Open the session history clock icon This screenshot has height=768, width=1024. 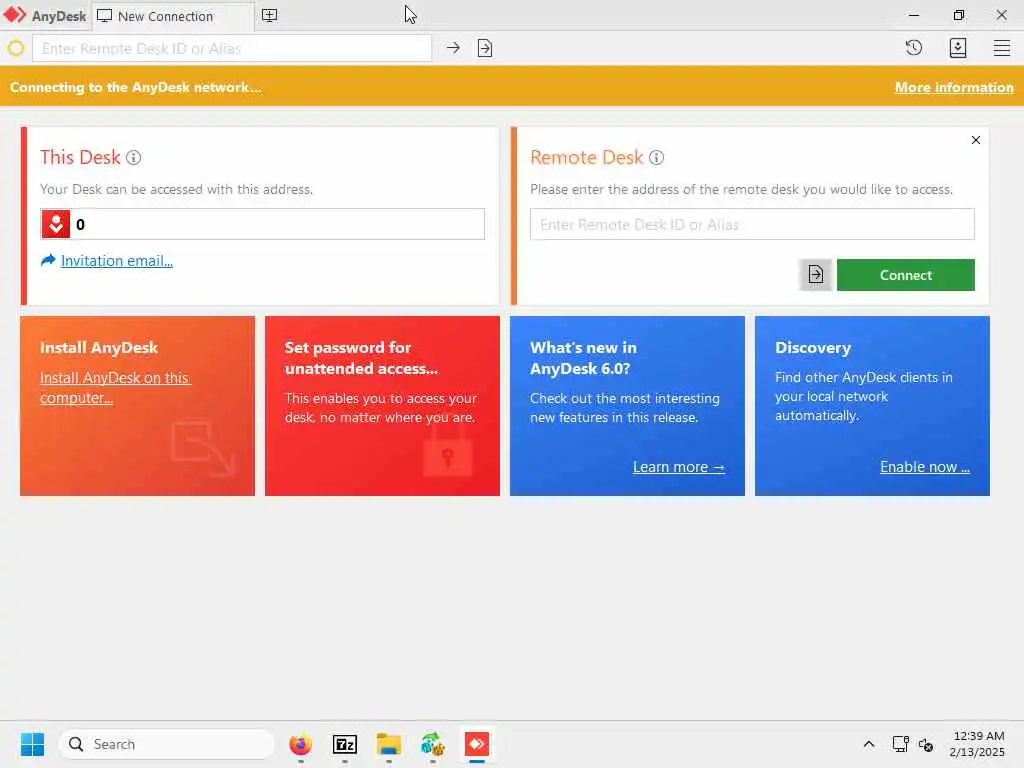pyautogui.click(x=914, y=48)
